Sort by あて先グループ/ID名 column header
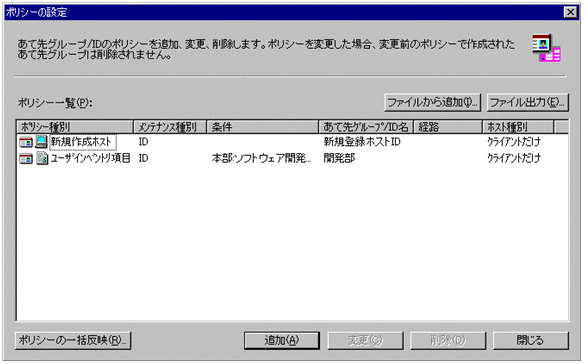Image resolution: width=585 pixels, height=364 pixels. click(x=366, y=127)
